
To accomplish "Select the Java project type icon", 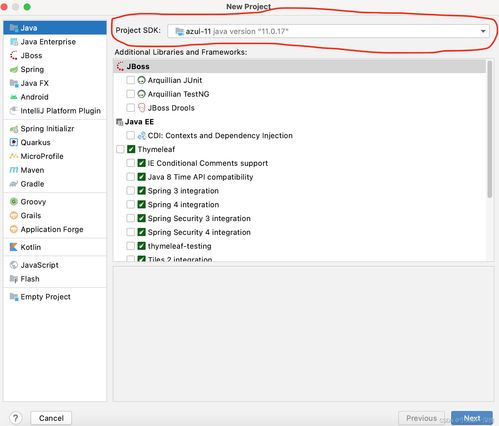I will pos(14,28).
